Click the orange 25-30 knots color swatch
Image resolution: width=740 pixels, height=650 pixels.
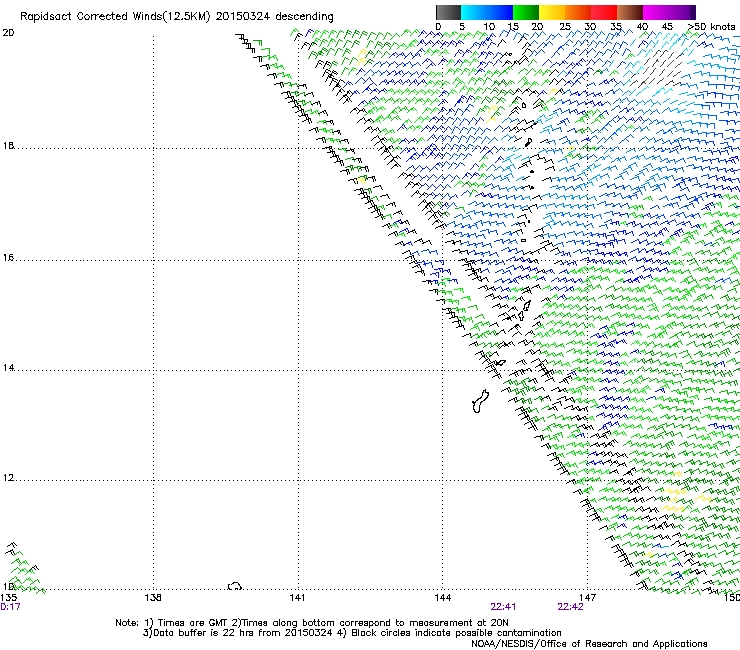coord(578,12)
